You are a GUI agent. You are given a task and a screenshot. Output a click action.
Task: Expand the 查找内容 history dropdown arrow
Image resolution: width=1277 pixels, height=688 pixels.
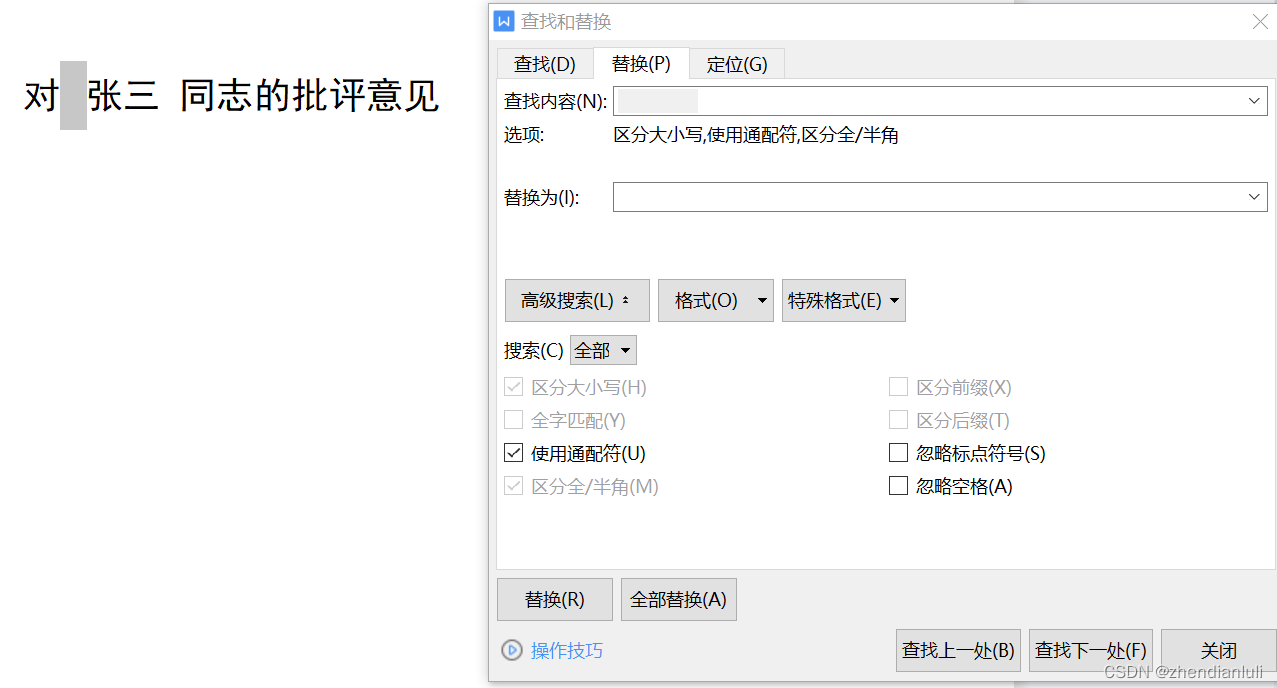coord(1255,101)
